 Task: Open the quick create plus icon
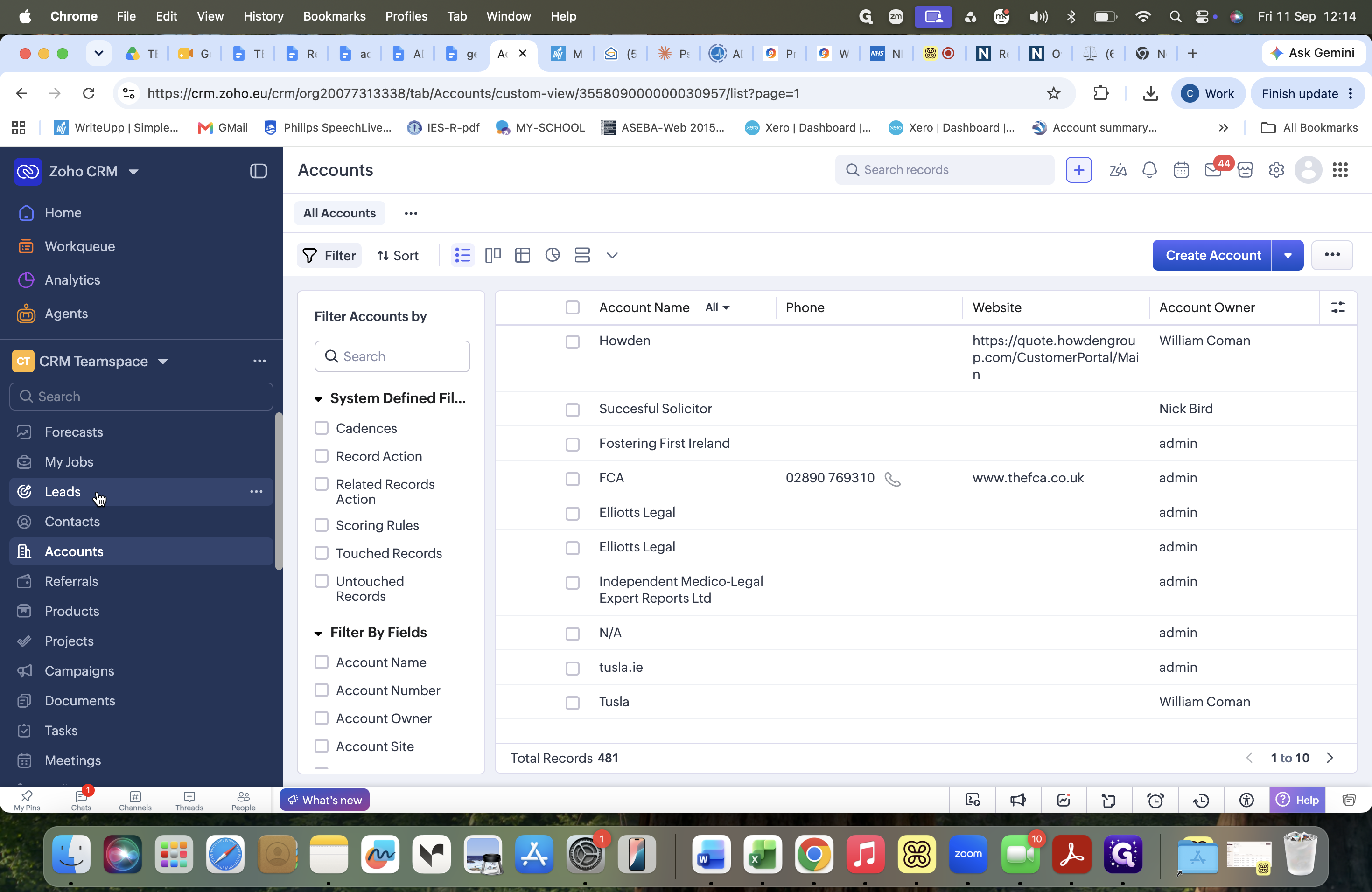1078,170
